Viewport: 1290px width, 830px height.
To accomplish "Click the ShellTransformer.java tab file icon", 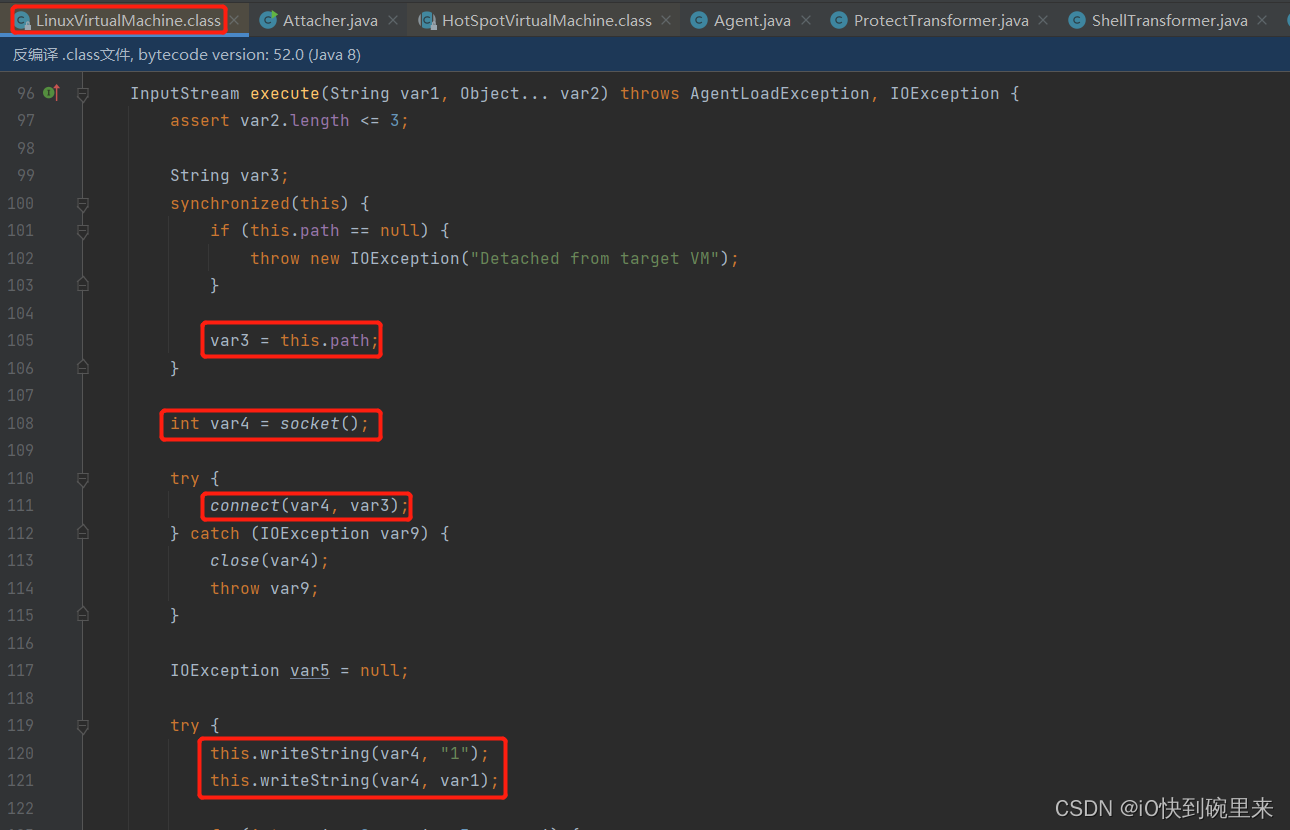I will 1077,20.
